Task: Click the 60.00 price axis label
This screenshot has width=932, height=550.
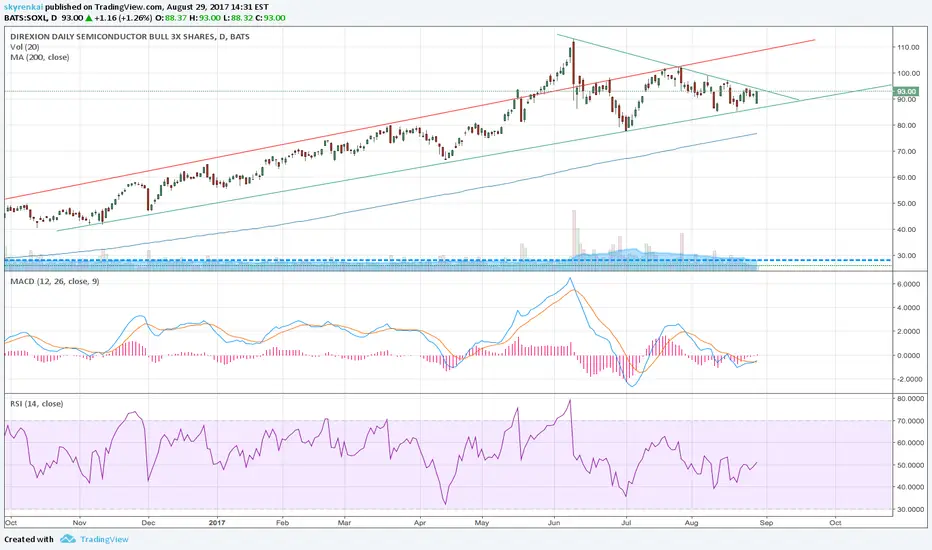Action: click(x=906, y=178)
